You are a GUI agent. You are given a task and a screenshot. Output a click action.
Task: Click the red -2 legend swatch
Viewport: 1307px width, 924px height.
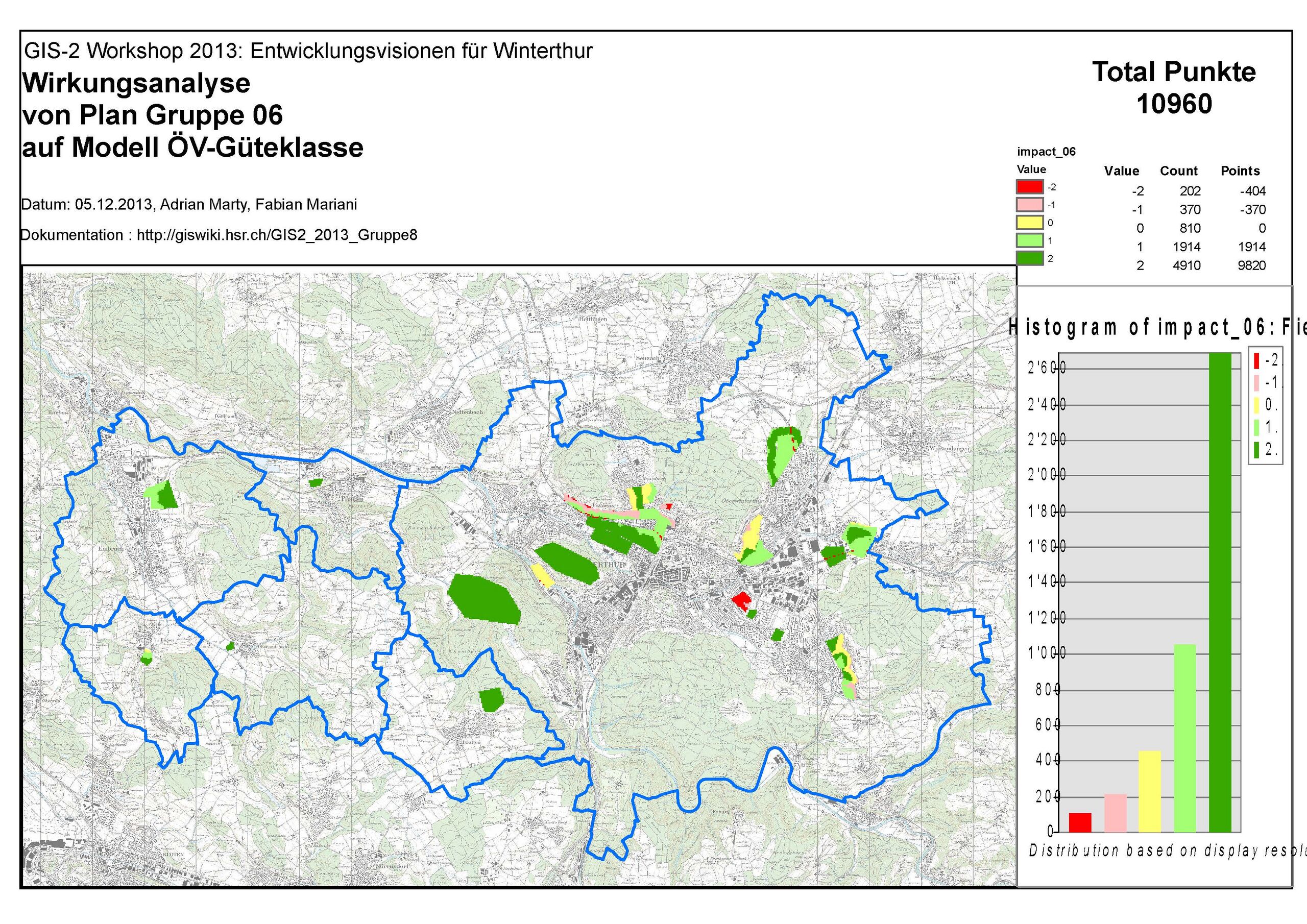tap(1029, 187)
